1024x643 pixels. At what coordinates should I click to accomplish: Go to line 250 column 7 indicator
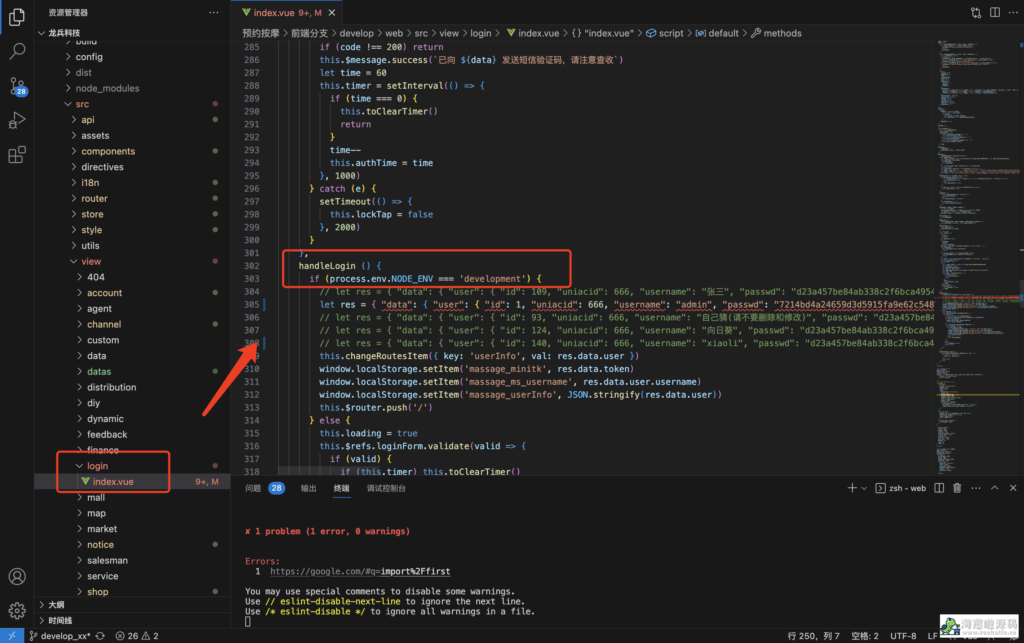pyautogui.click(x=813, y=636)
